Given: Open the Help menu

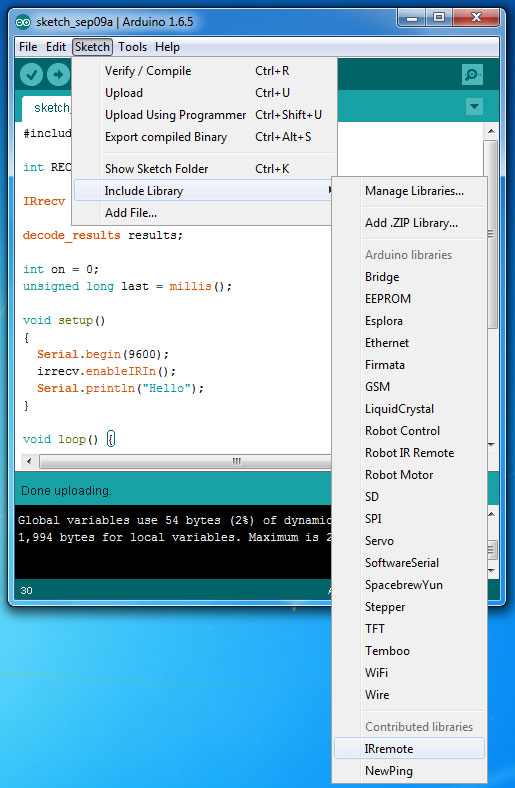Looking at the screenshot, I should (x=167, y=47).
